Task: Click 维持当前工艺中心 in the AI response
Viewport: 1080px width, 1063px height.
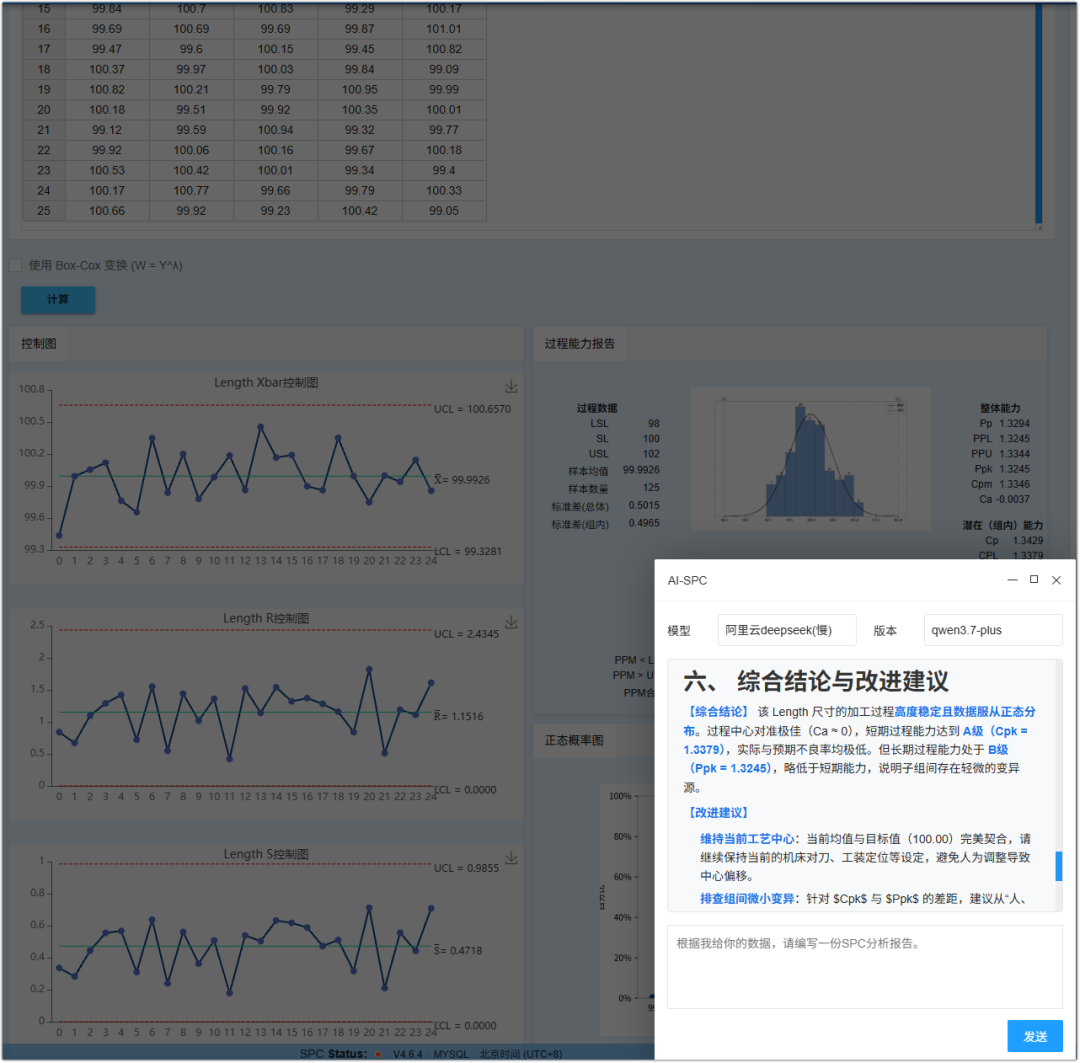Action: (x=747, y=838)
